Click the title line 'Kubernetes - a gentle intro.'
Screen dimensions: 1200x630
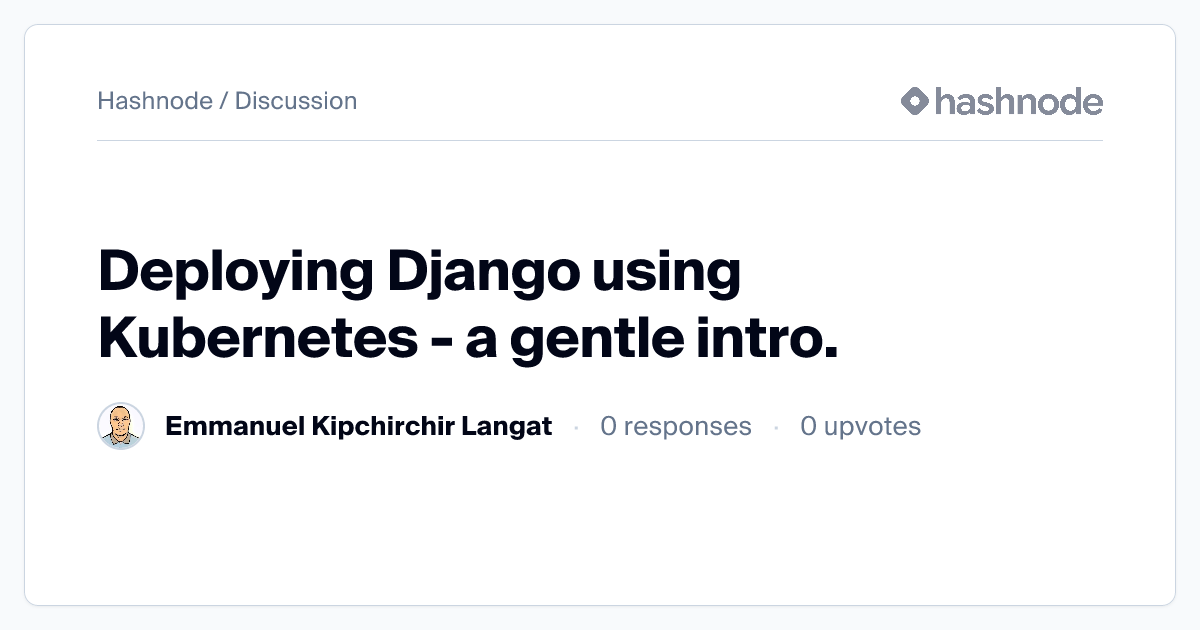(467, 339)
